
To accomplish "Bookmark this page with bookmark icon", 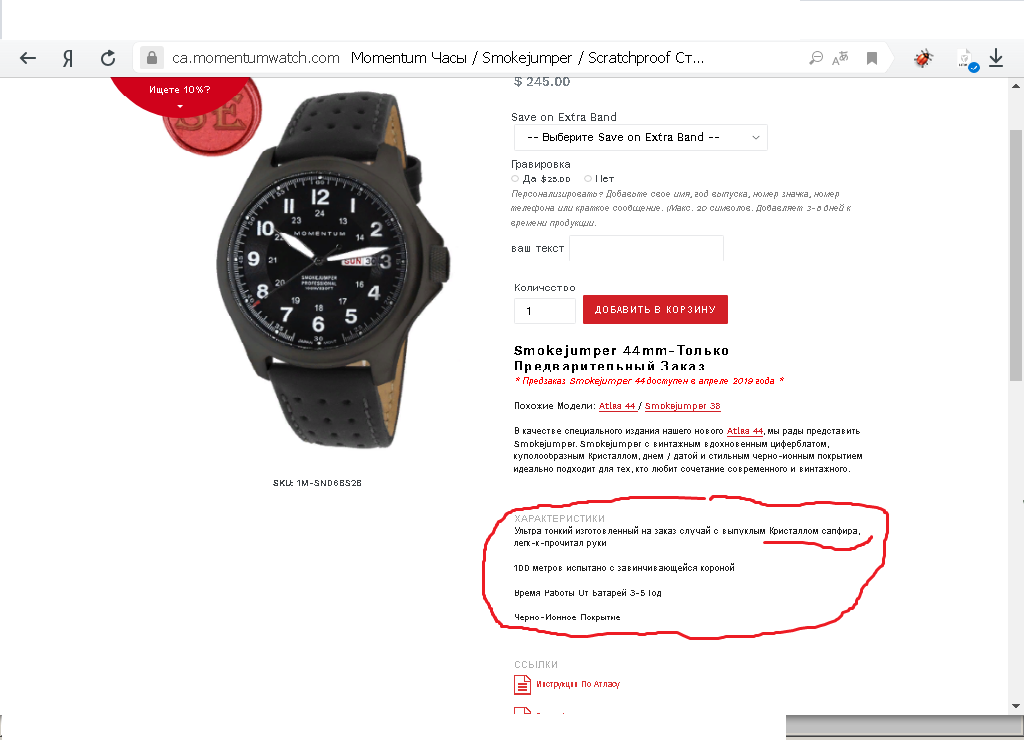I will 871,59.
